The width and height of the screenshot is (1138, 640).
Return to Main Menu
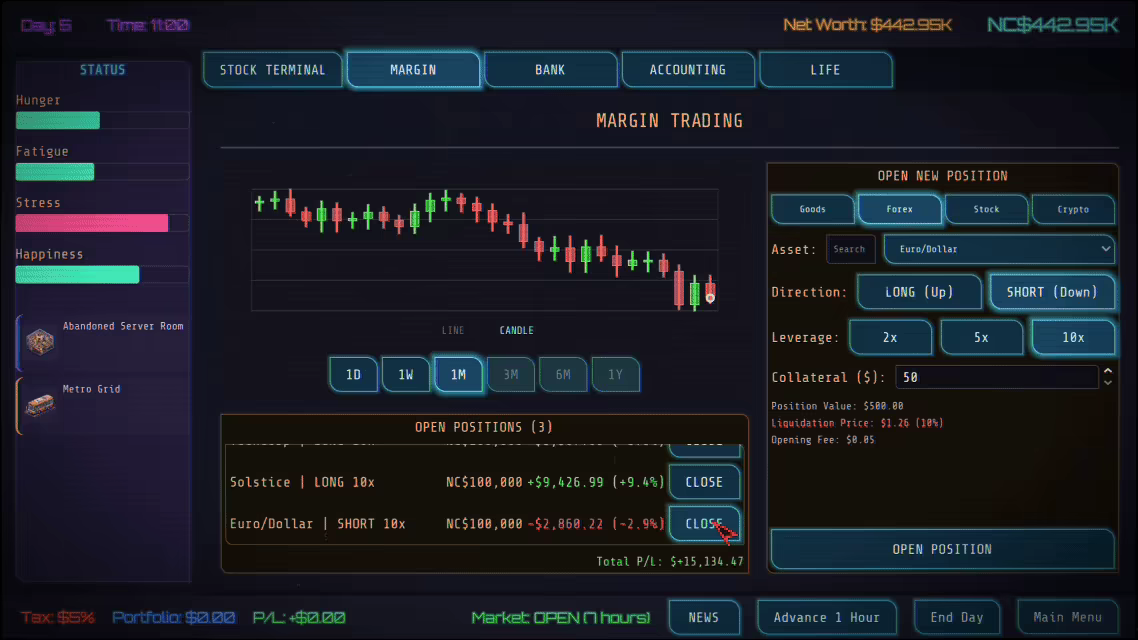pyautogui.click(x=1067, y=618)
